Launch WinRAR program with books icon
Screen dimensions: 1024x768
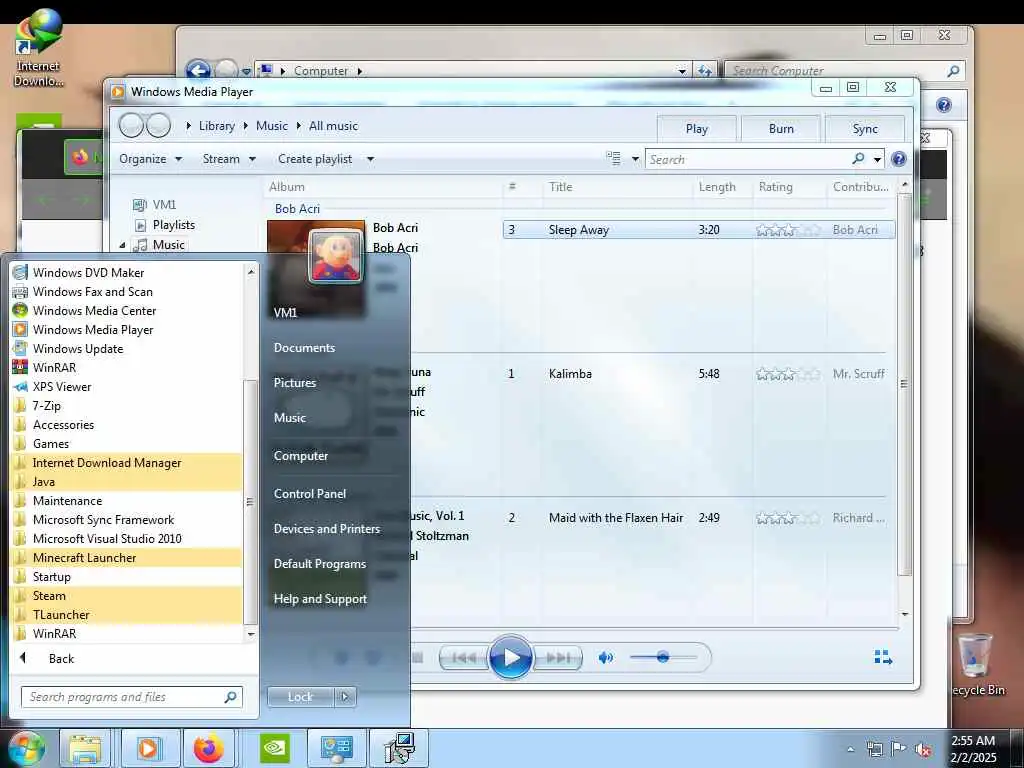point(54,368)
